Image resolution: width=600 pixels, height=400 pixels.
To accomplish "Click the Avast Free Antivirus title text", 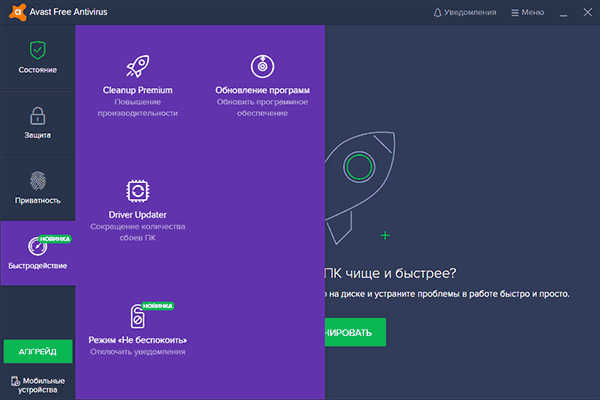I will (x=68, y=12).
